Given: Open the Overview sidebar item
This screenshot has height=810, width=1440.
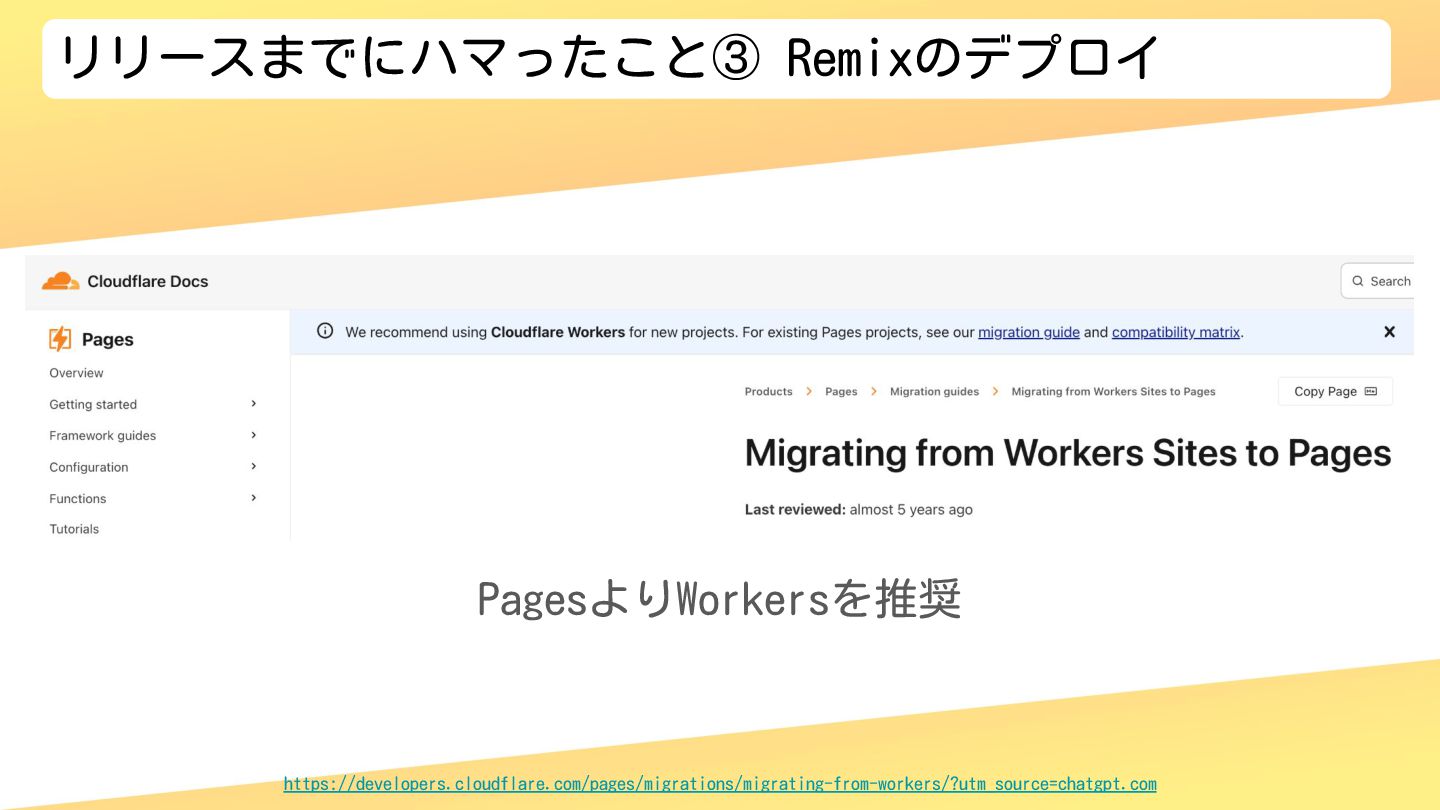Looking at the screenshot, I should point(76,373).
